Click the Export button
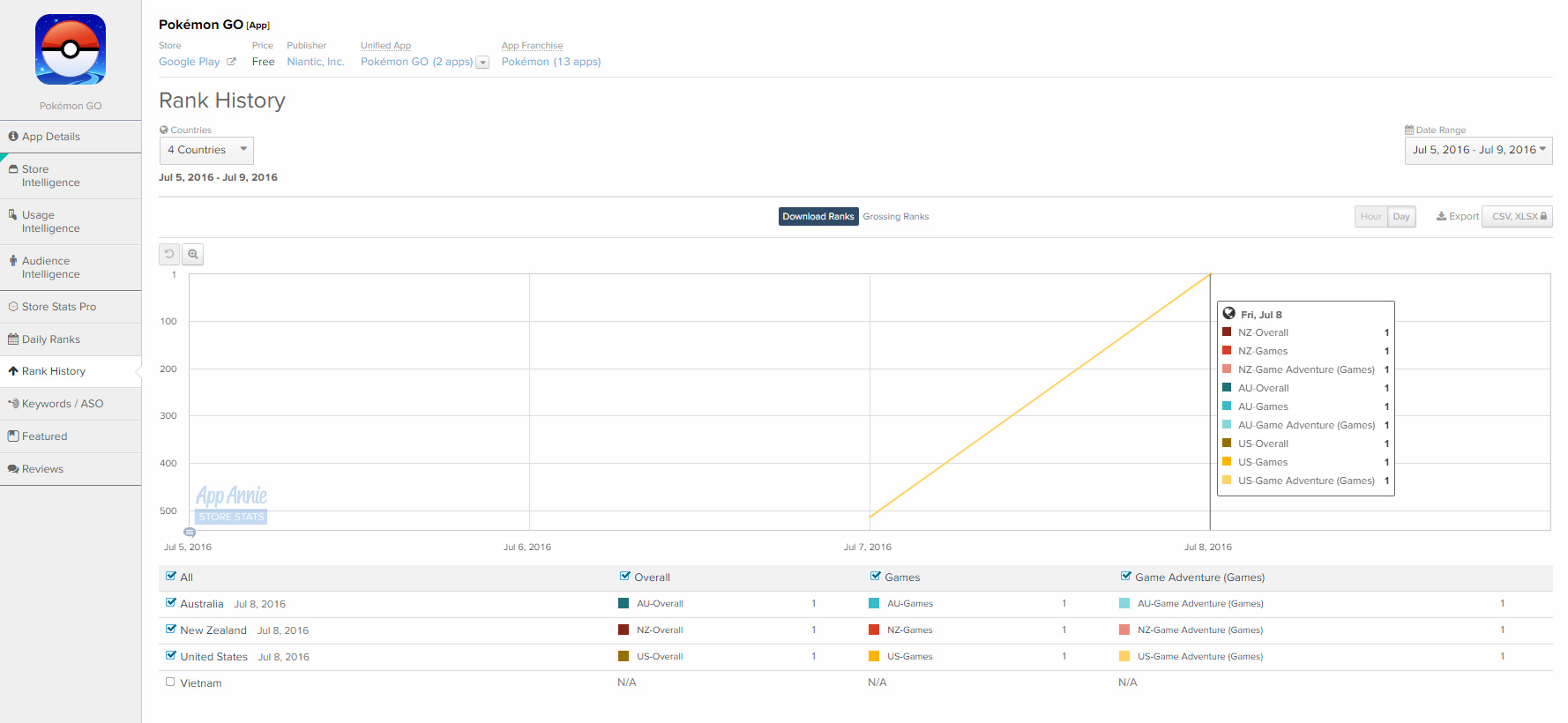1568x723 pixels. pos(1458,216)
